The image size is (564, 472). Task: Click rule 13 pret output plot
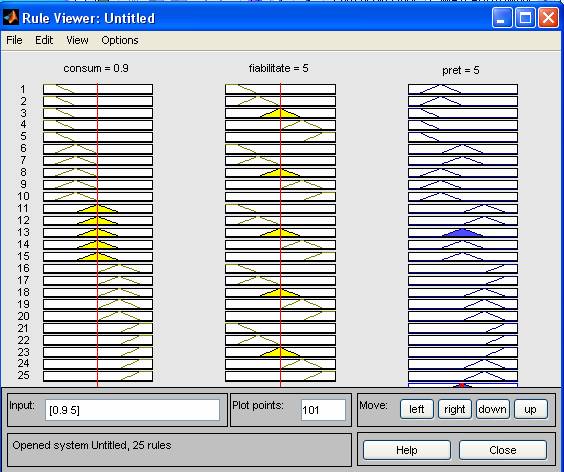[x=463, y=232]
